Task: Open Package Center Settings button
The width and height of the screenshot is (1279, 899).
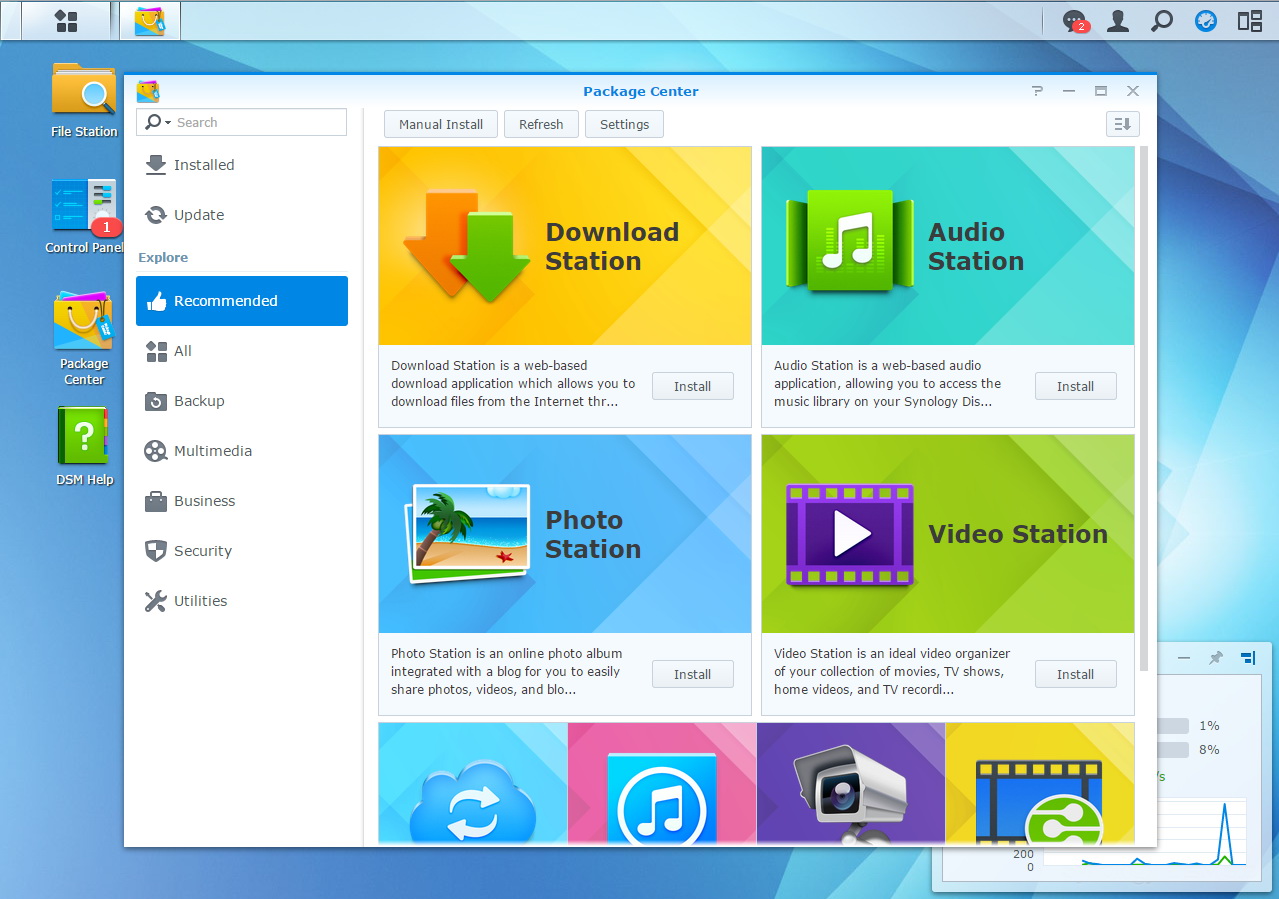Action: click(625, 124)
